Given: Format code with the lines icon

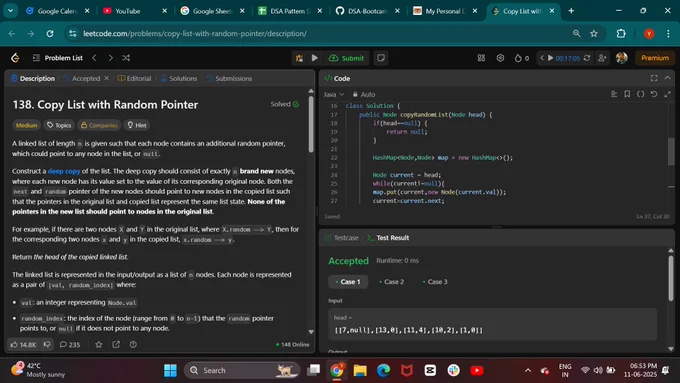Looking at the screenshot, I should (x=614, y=94).
